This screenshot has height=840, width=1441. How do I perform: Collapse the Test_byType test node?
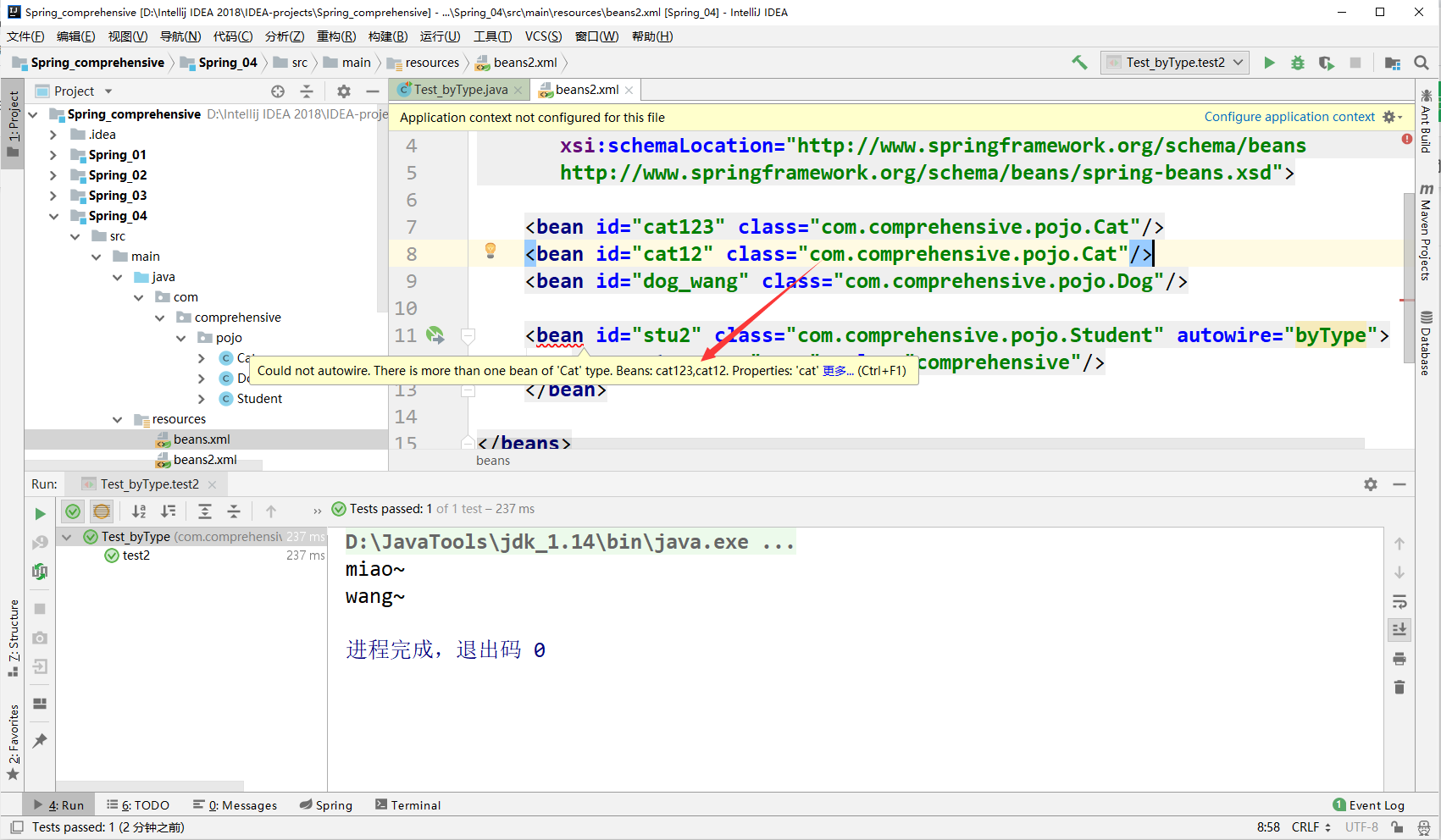[67, 537]
